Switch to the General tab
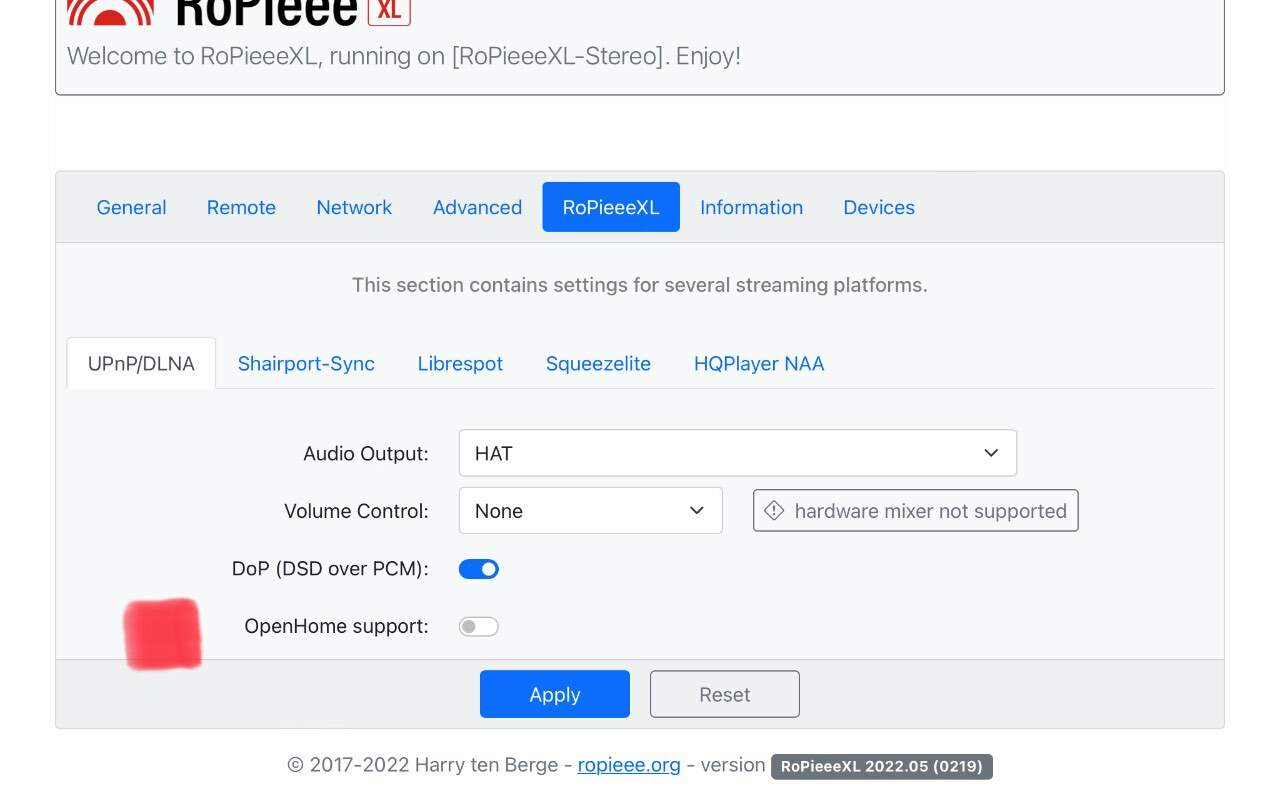The width and height of the screenshot is (1280, 799). pyautogui.click(x=131, y=207)
